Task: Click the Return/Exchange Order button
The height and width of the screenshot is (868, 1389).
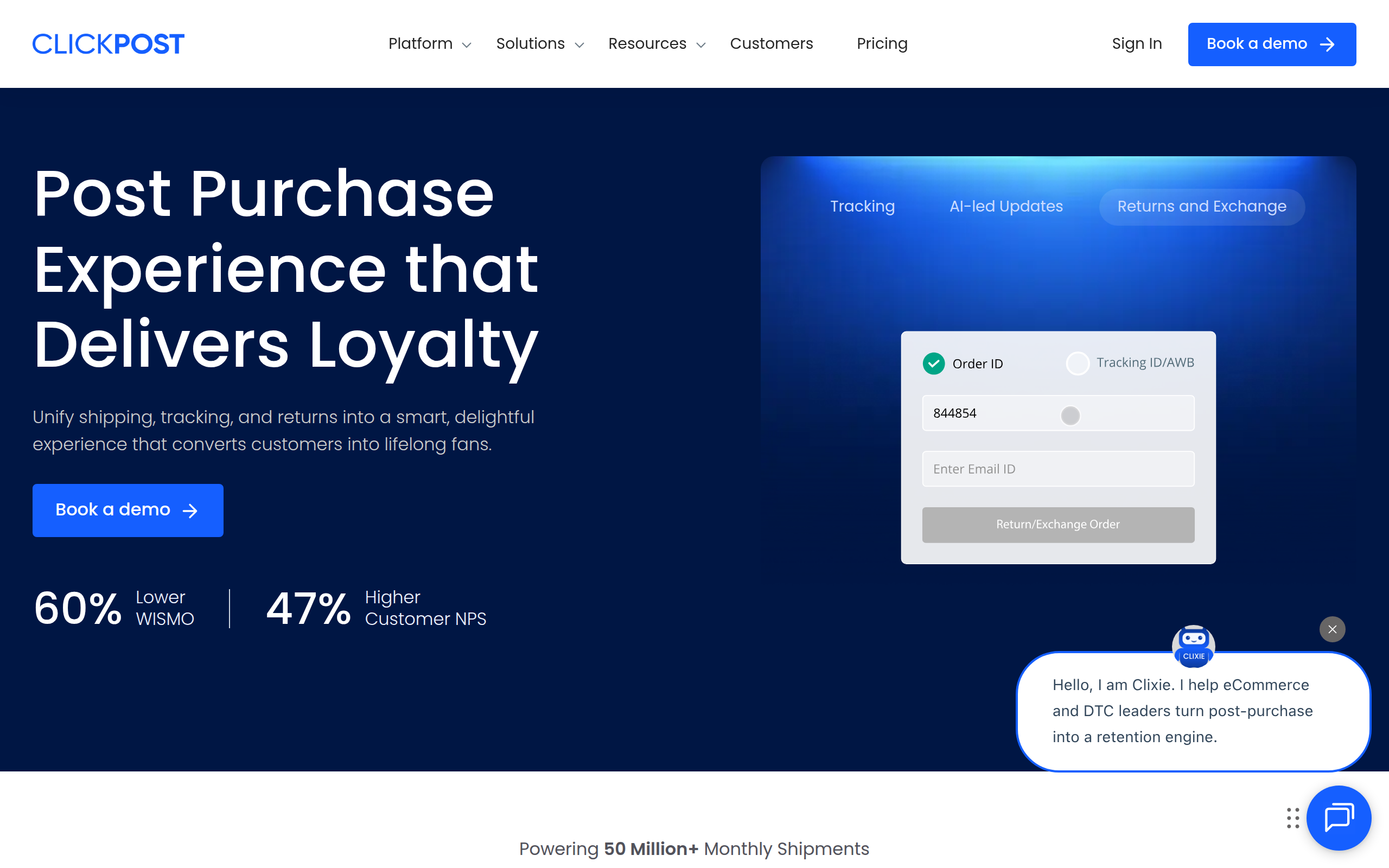Action: (x=1057, y=524)
